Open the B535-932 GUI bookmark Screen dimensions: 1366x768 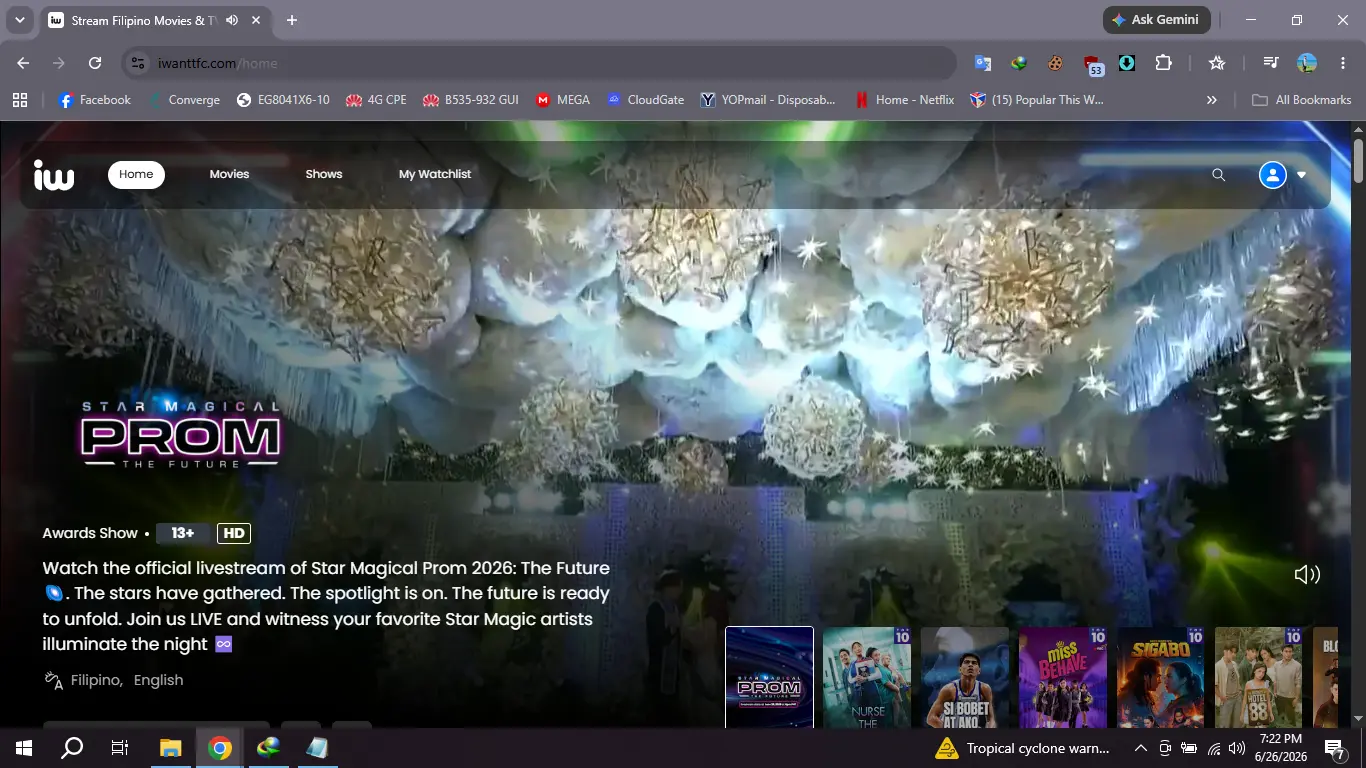(x=471, y=100)
